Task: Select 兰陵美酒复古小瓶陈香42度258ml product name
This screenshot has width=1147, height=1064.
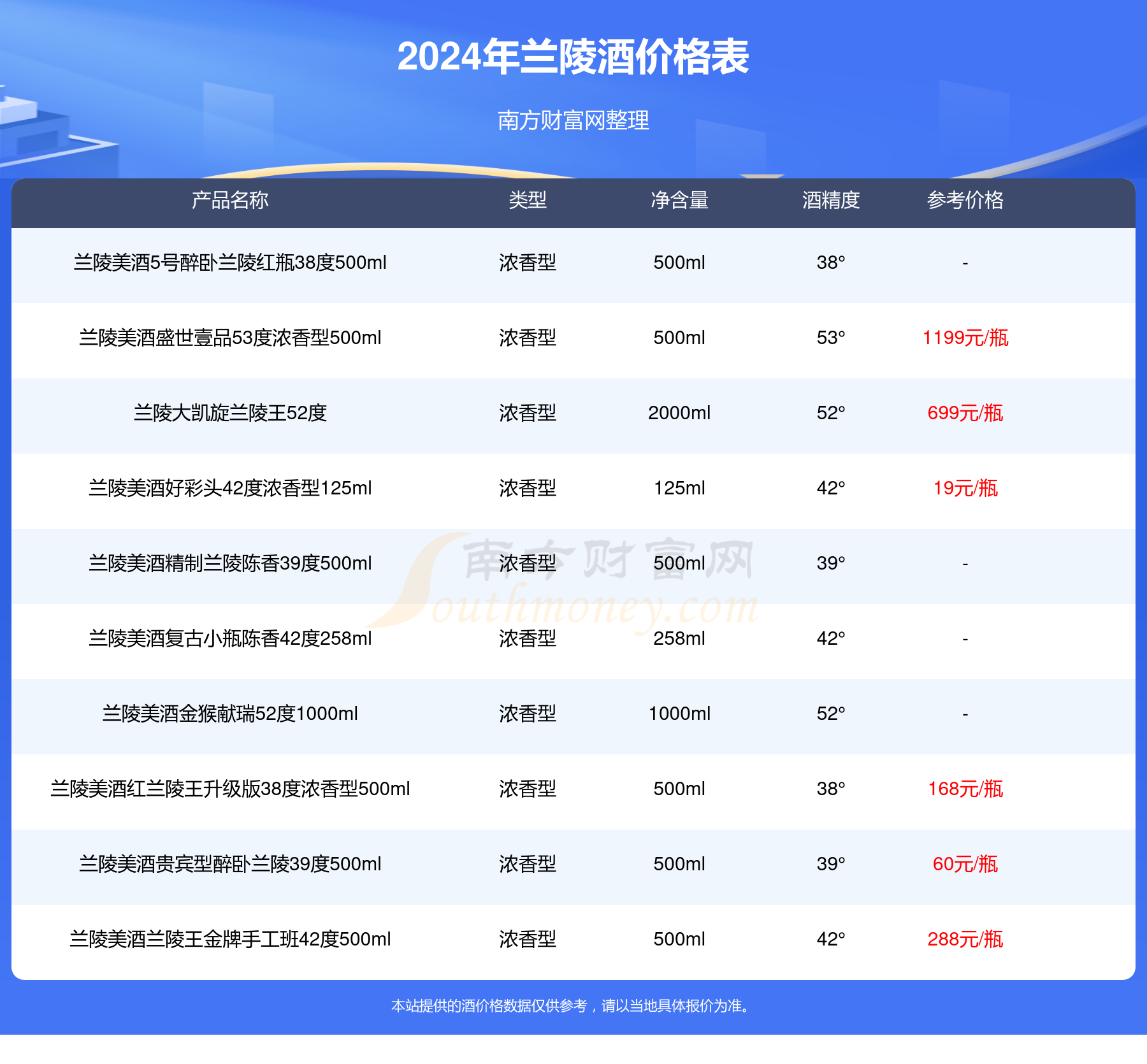Action: (x=230, y=638)
